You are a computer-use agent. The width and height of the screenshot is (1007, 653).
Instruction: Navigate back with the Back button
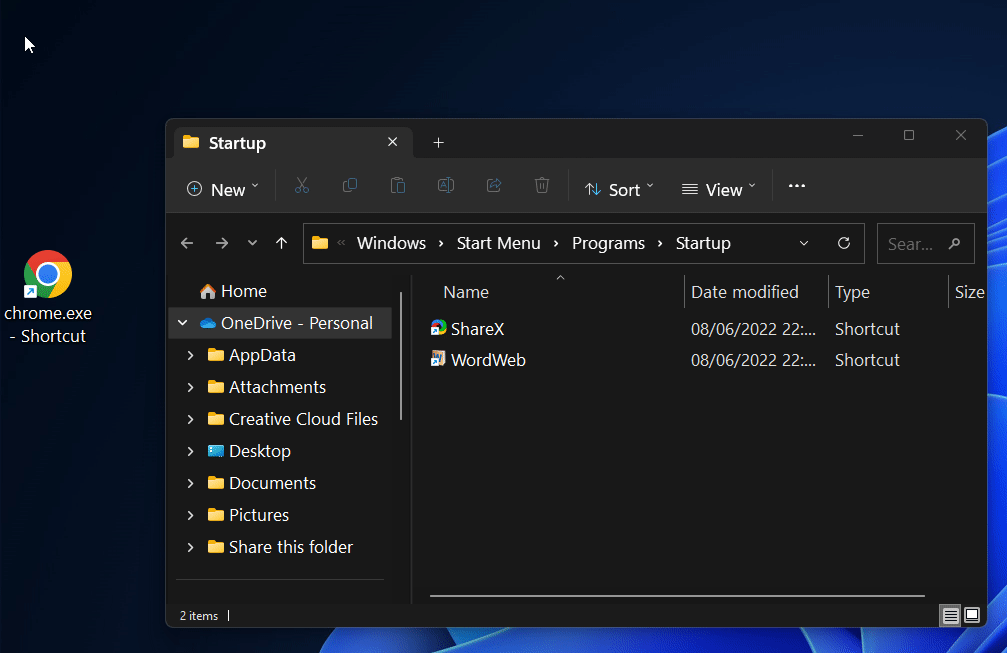[186, 243]
